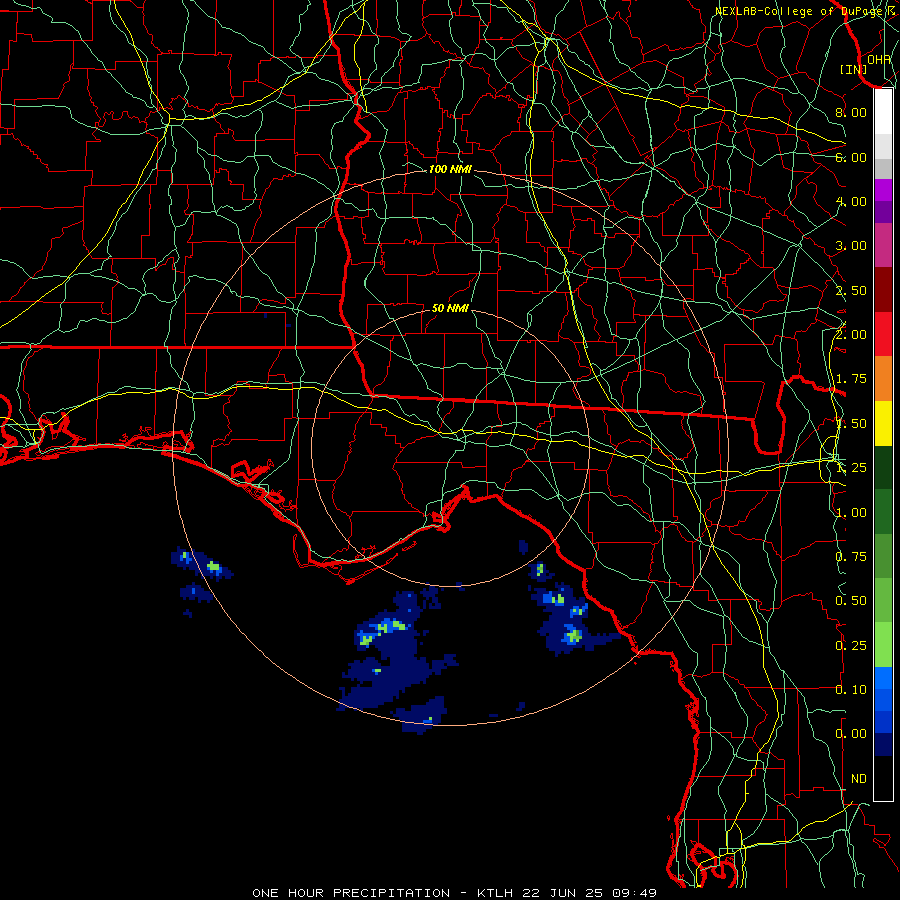Select the yellow swatch in the legend
900x900 pixels.
point(883,424)
